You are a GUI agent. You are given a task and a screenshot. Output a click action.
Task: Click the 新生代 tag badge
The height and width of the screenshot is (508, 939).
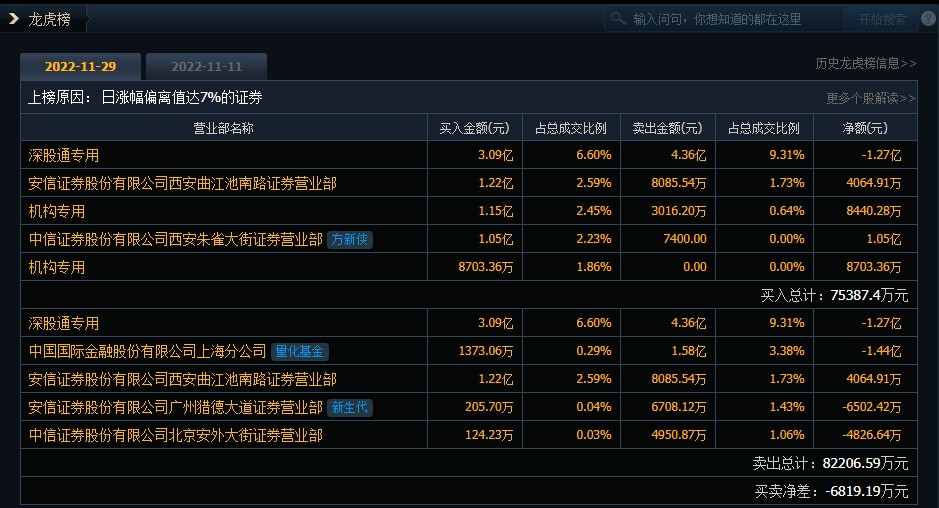point(349,408)
